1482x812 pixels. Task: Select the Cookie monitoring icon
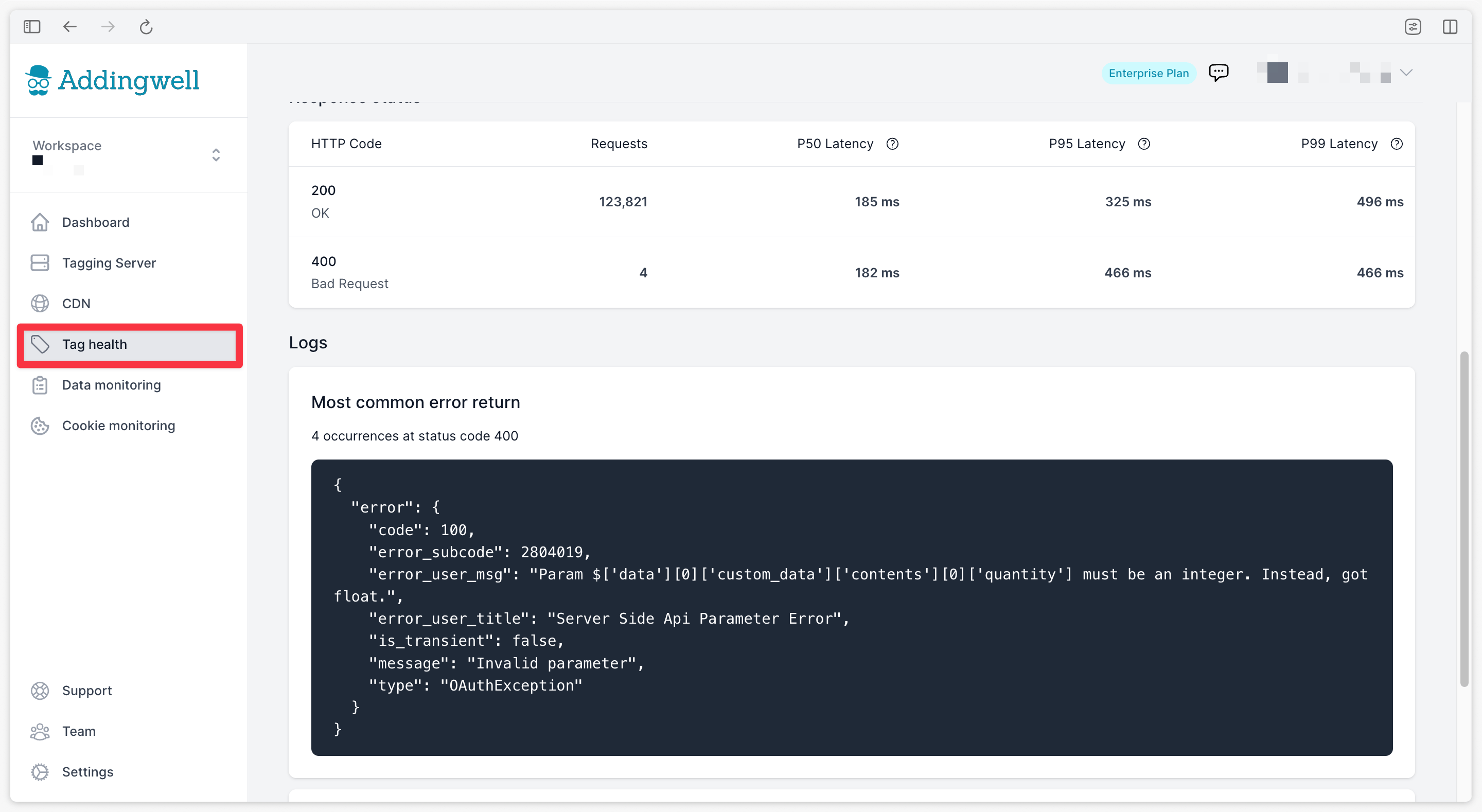pos(40,425)
